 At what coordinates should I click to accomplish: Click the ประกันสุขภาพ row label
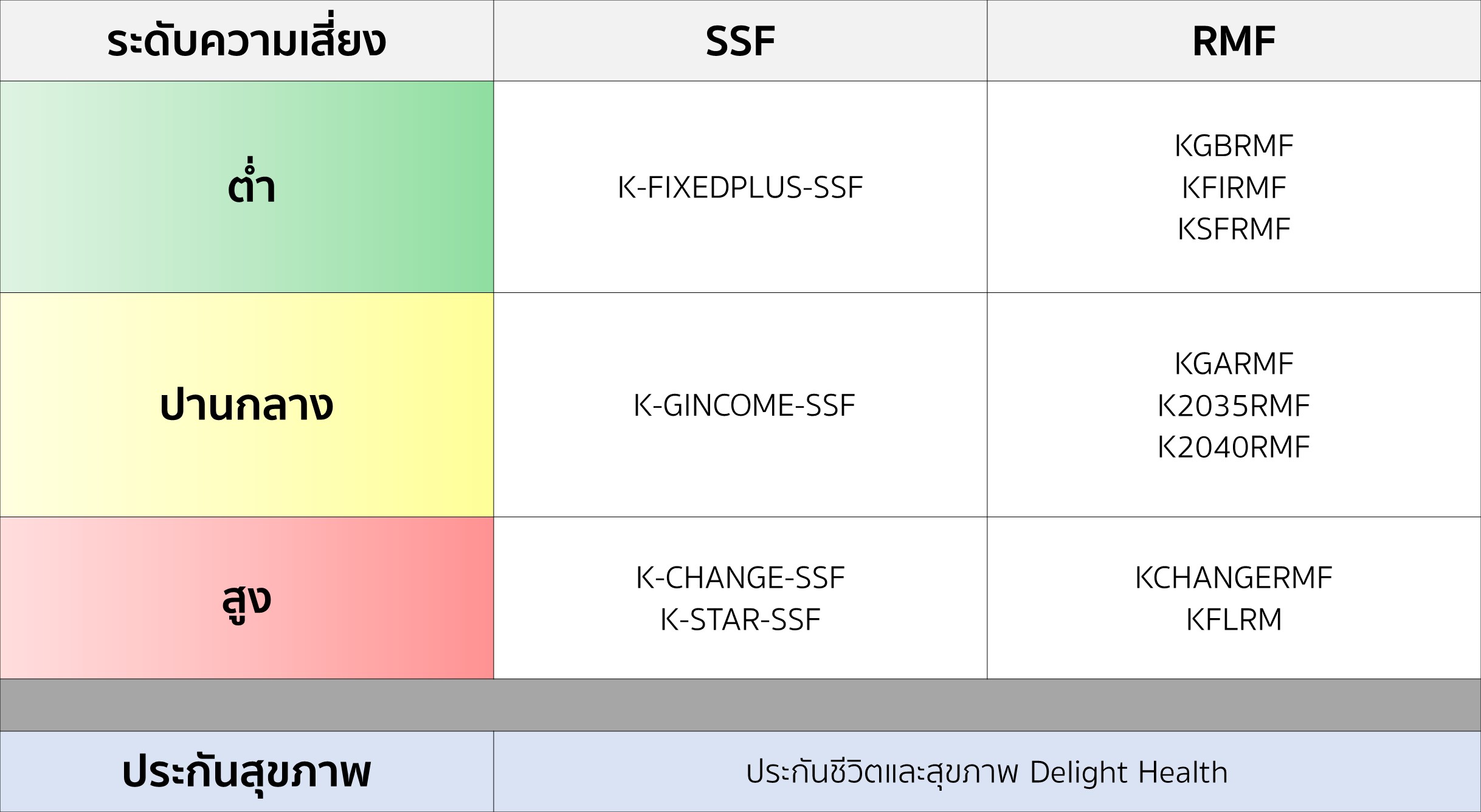(x=246, y=772)
